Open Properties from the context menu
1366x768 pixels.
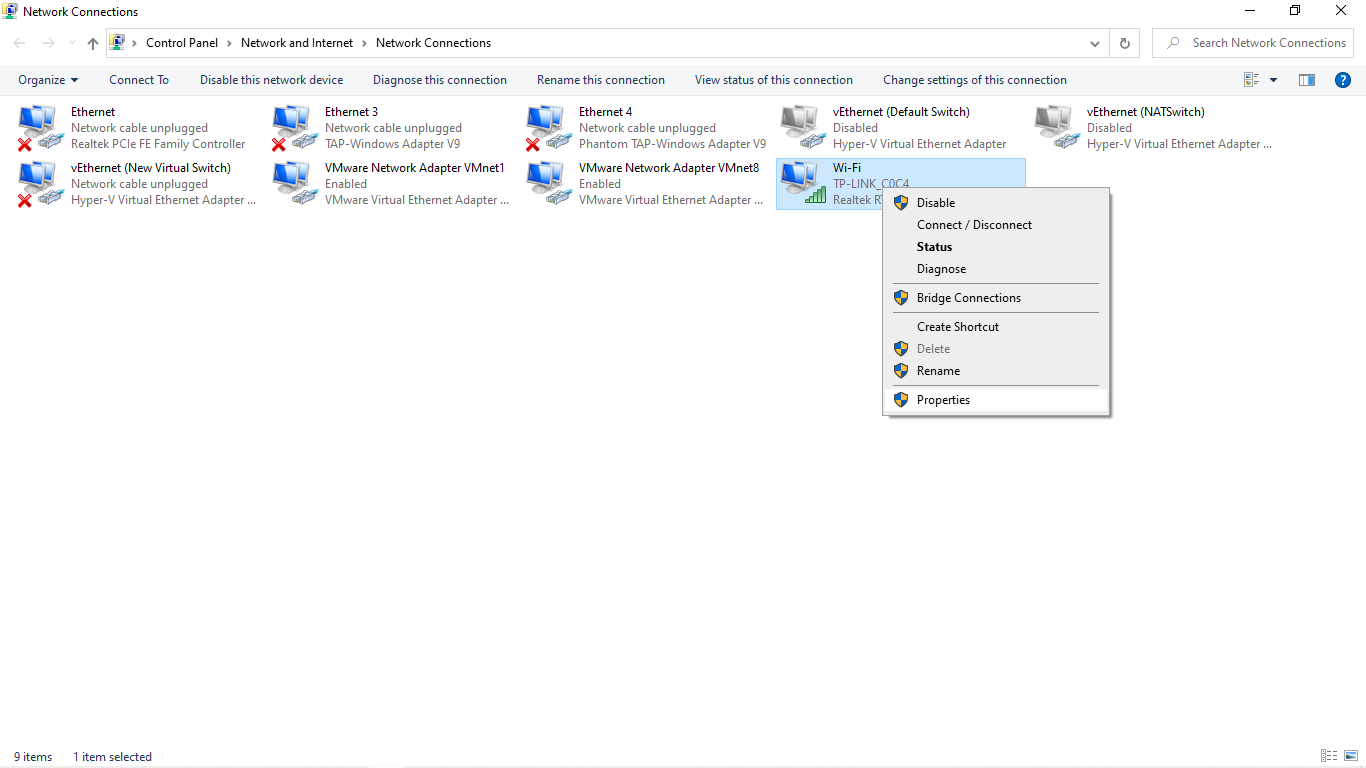tap(997, 400)
